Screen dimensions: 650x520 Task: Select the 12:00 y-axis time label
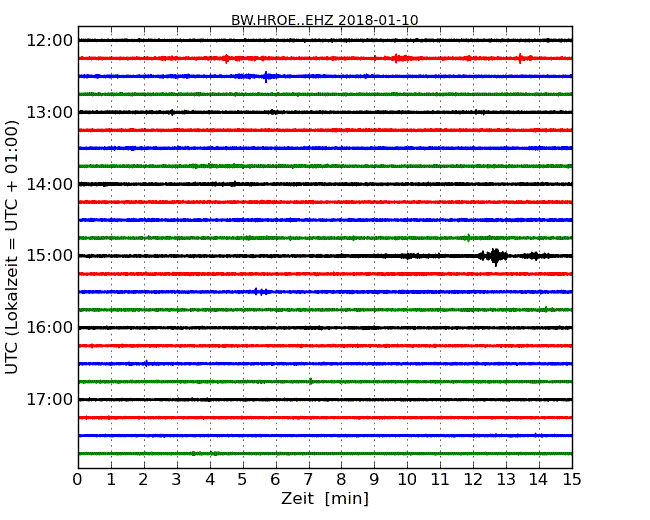click(x=49, y=41)
